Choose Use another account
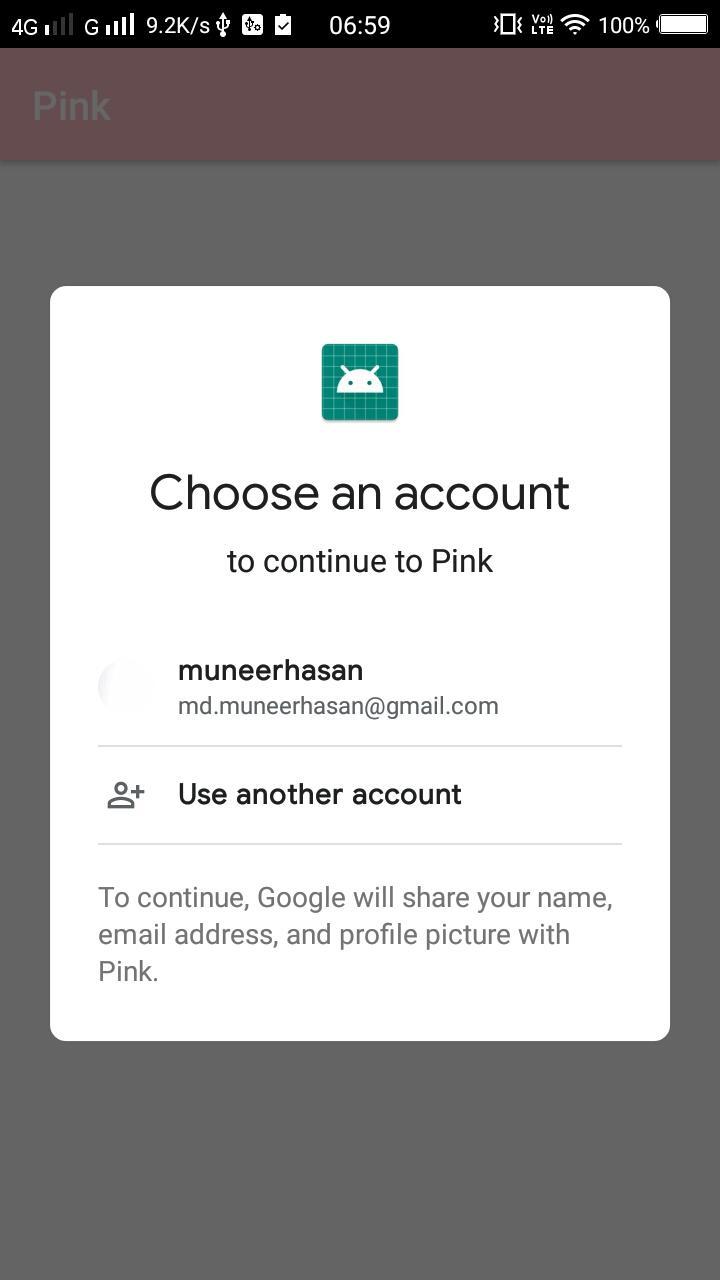The image size is (720, 1280). (360, 795)
